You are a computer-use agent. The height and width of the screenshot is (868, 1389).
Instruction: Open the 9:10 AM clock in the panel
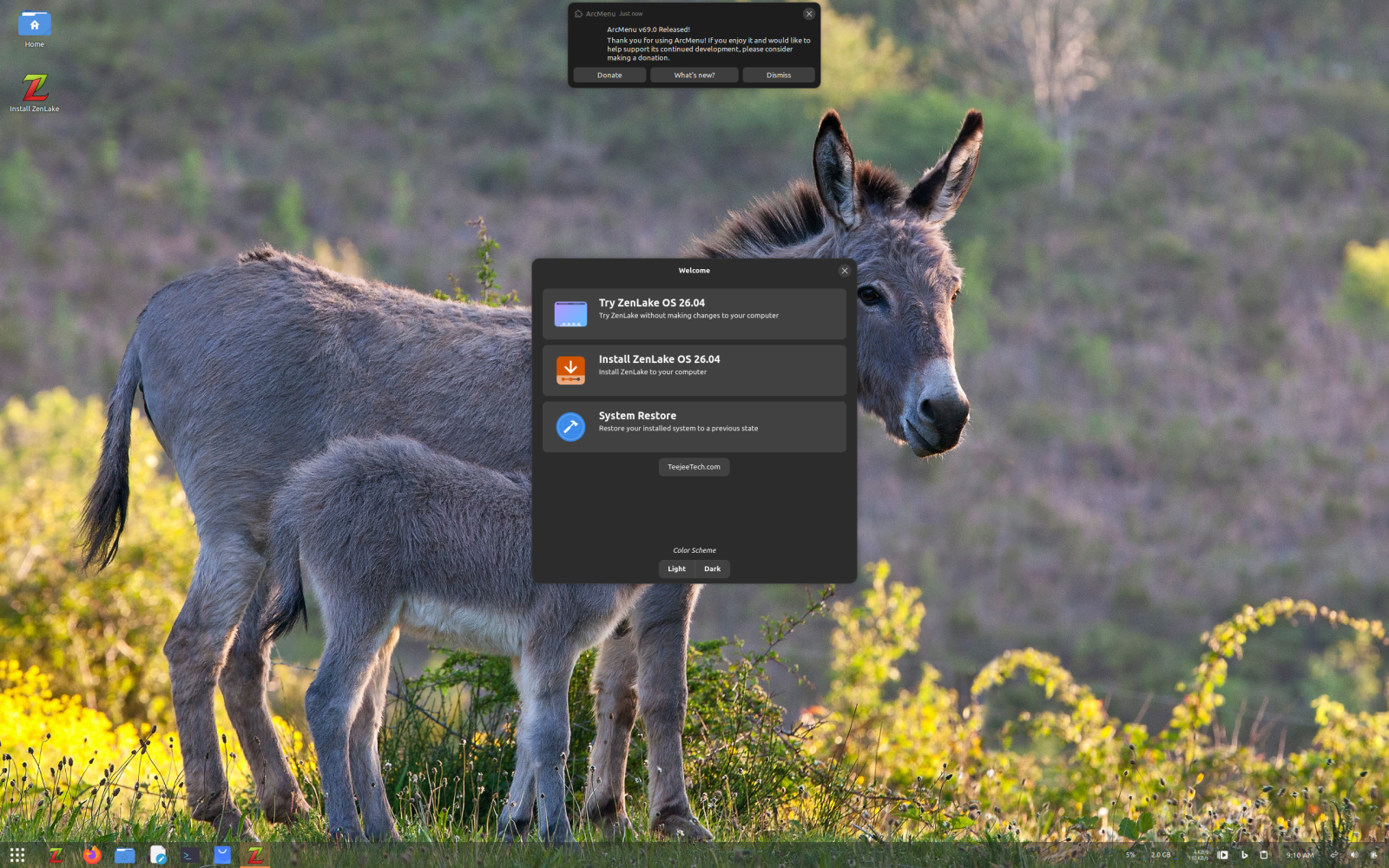[1300, 855]
